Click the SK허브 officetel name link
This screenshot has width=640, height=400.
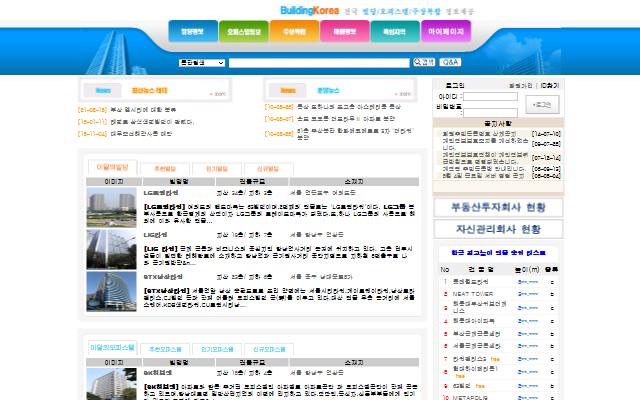[x=158, y=373]
